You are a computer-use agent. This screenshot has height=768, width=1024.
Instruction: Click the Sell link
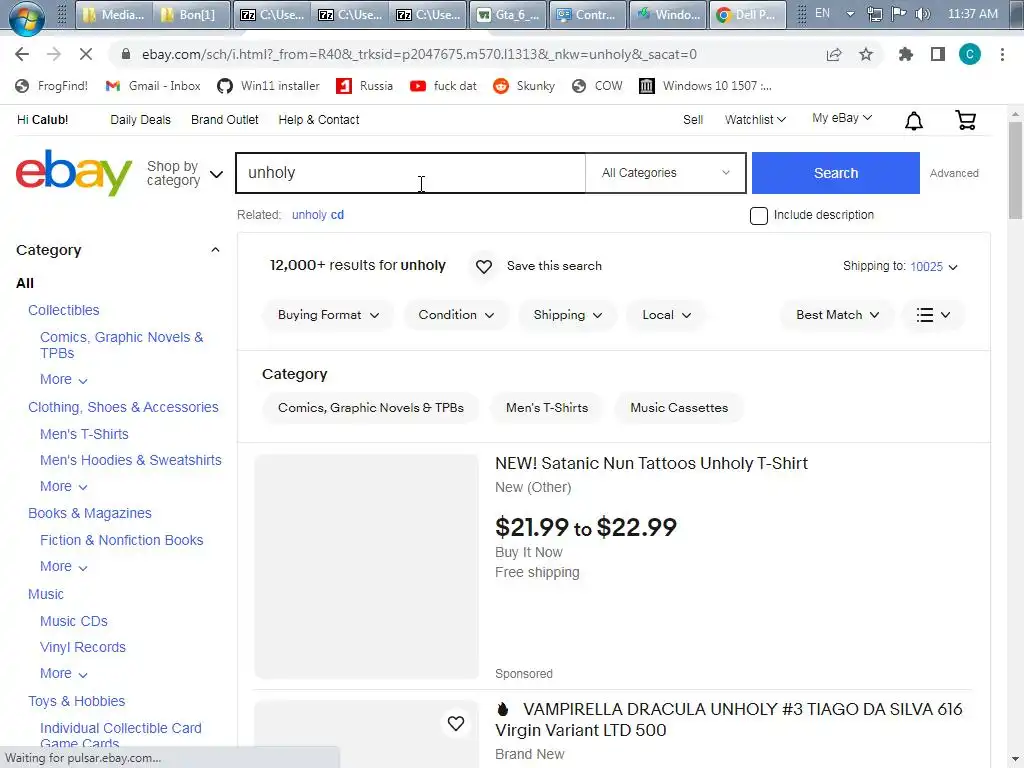coord(693,120)
